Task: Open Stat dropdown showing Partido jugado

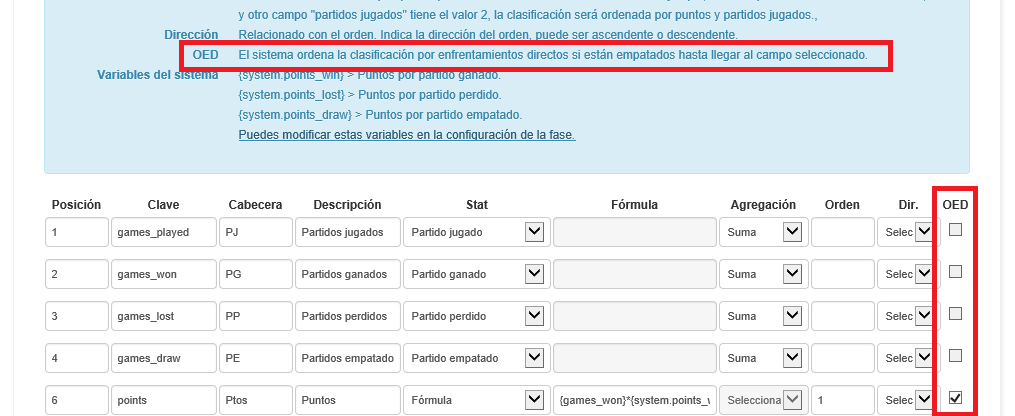Action: coord(475,232)
